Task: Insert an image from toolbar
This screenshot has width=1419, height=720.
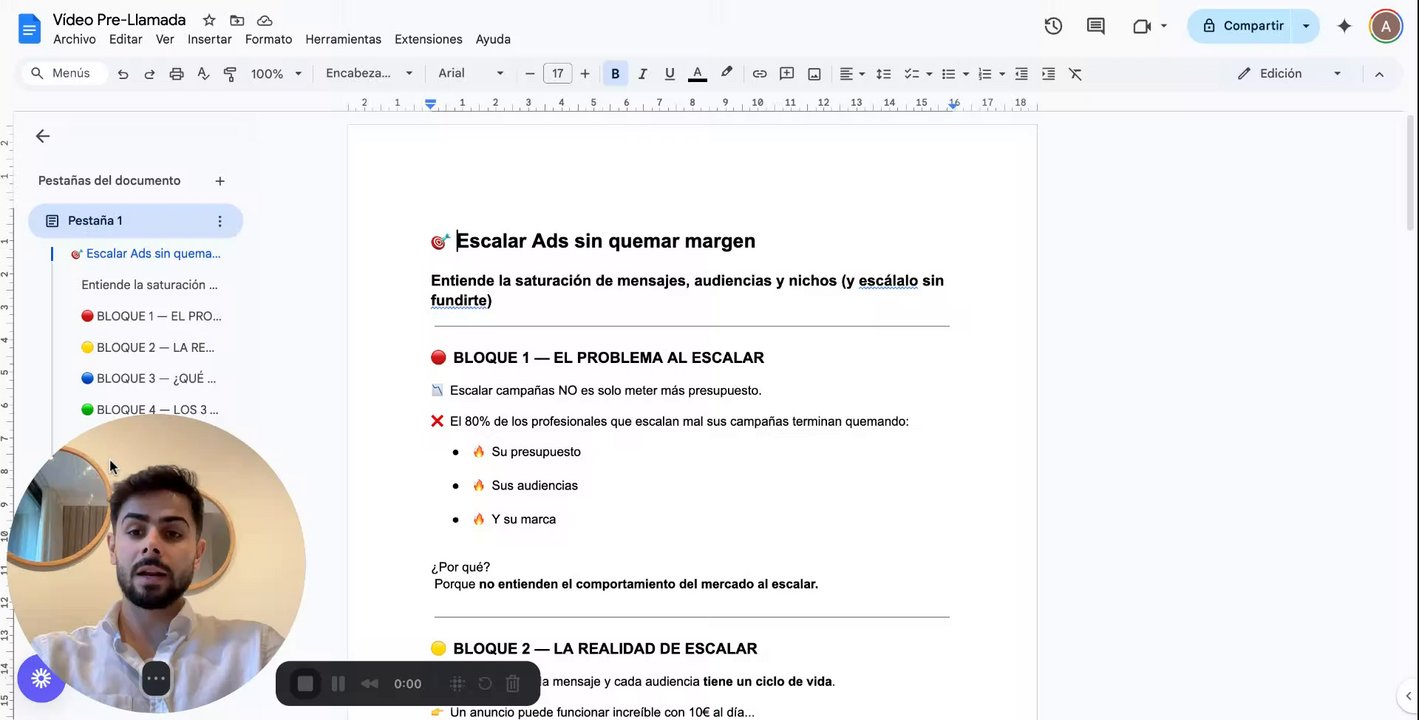Action: [x=814, y=74]
